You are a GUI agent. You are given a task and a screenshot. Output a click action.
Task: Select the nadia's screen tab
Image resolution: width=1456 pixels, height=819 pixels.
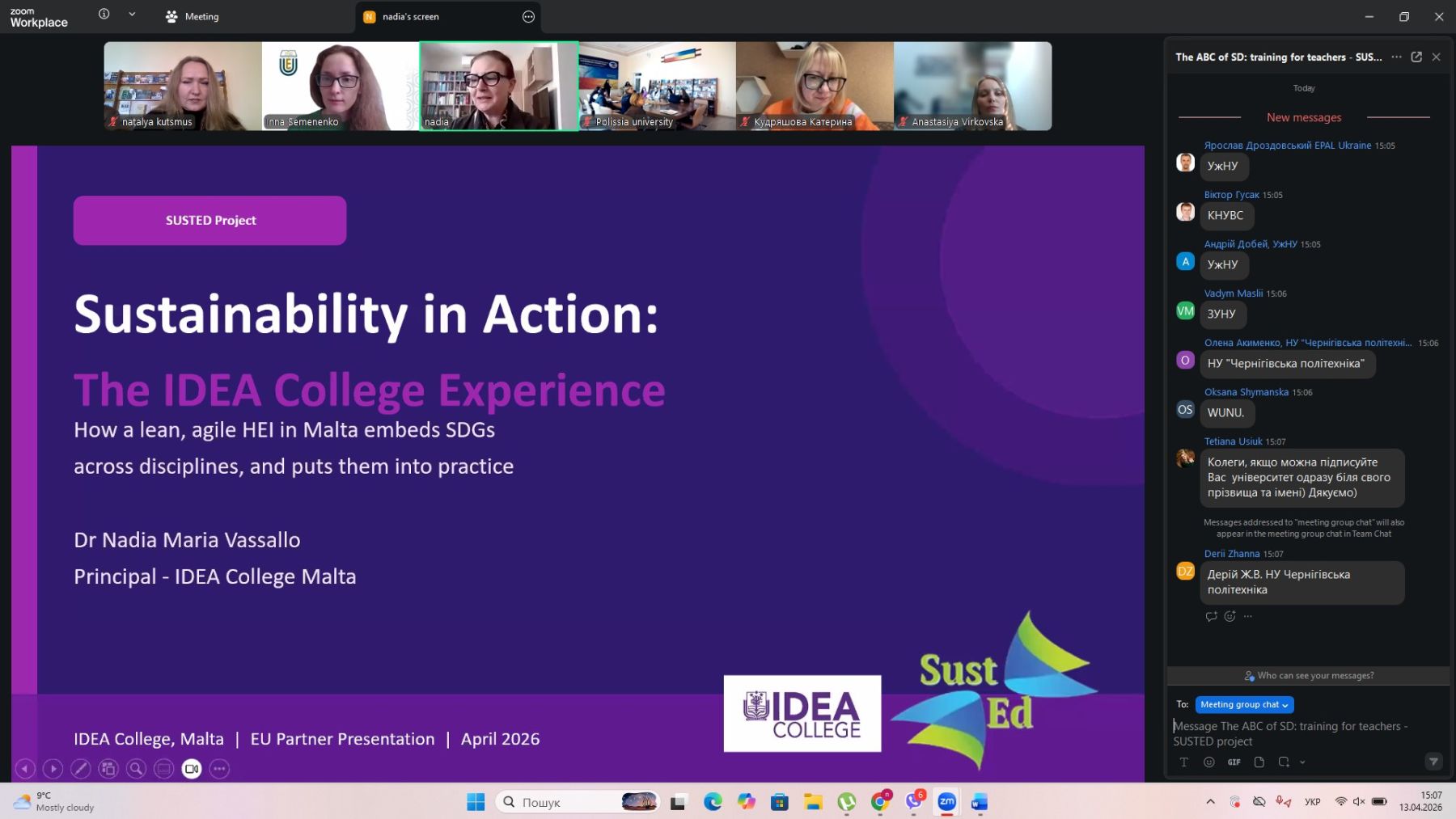[411, 16]
